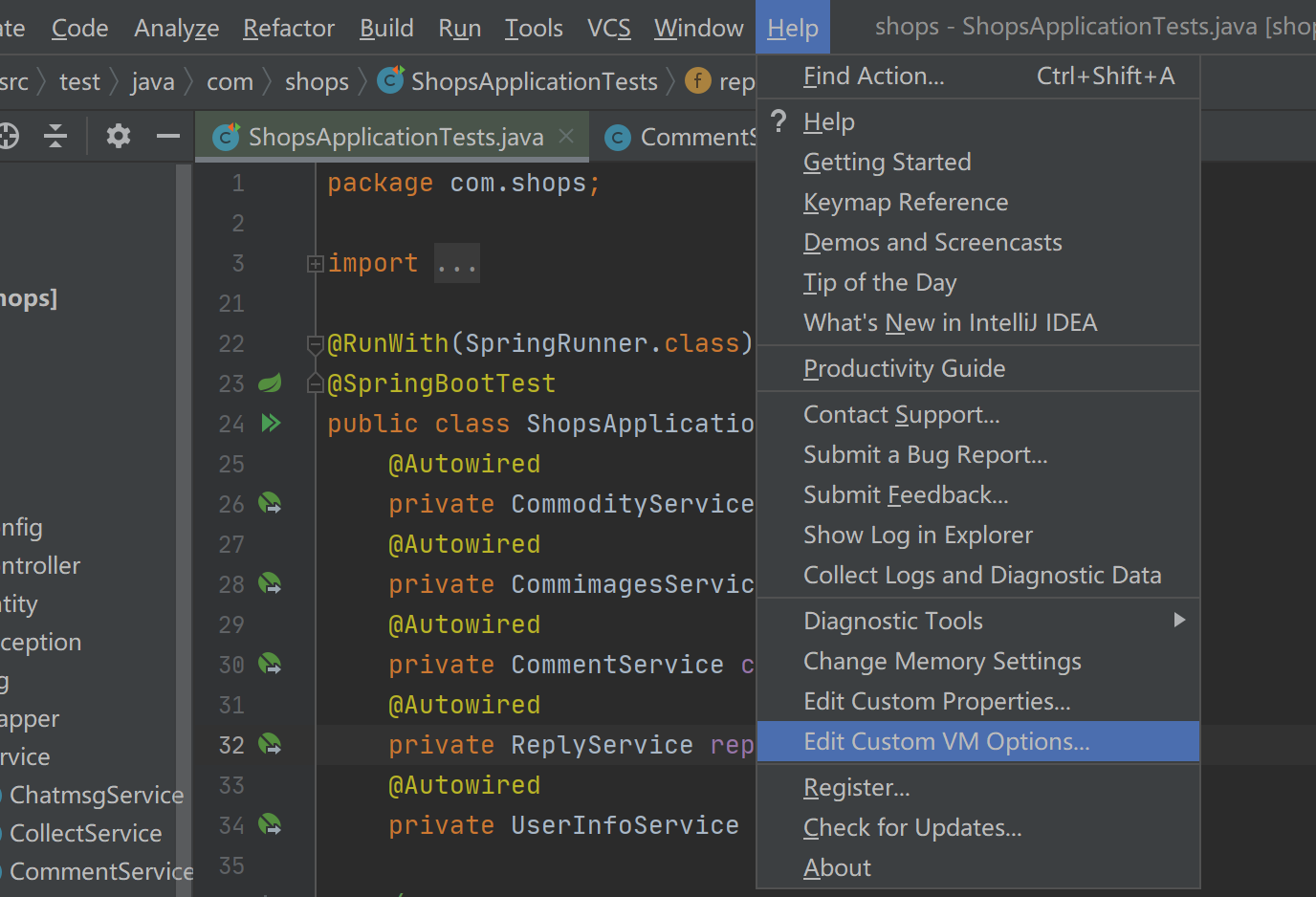The width and height of the screenshot is (1316, 897).
Task: Click the folded import ellipsis placeholder
Action: (457, 263)
